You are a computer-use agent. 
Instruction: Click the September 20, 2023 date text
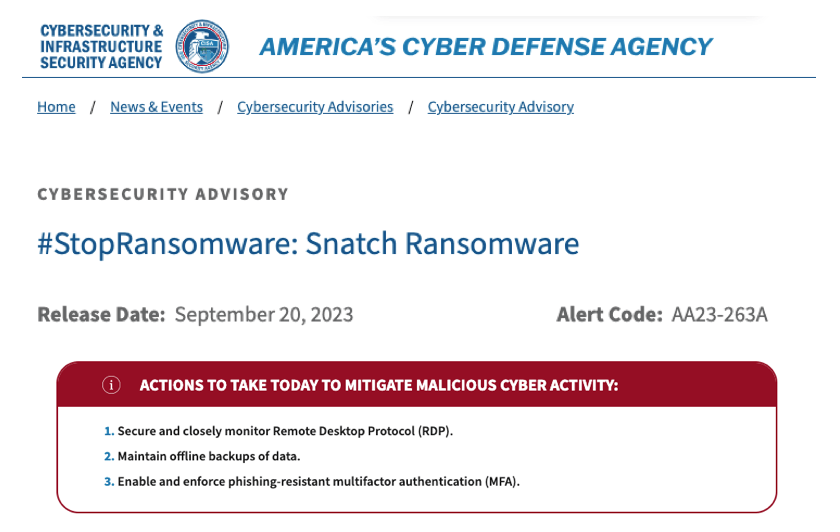[x=264, y=315]
